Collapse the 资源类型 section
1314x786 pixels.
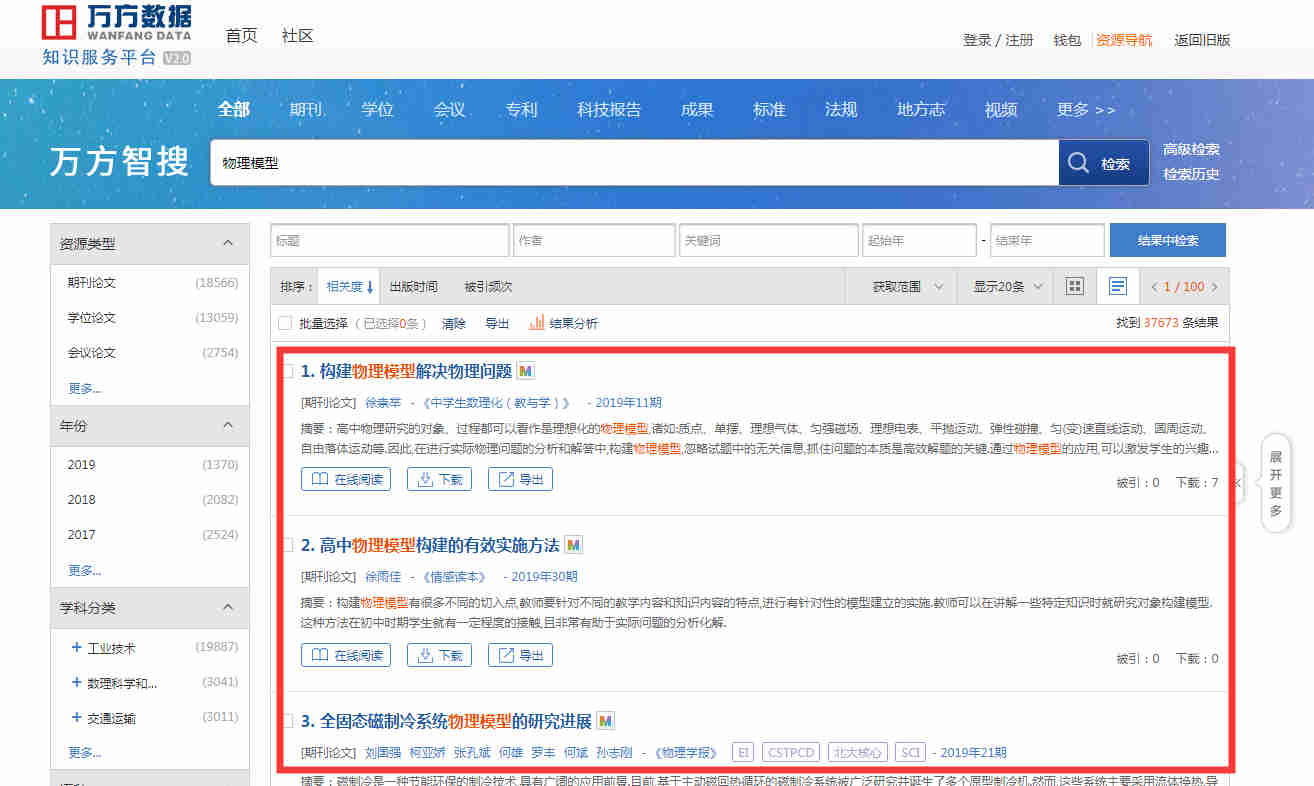pos(228,243)
